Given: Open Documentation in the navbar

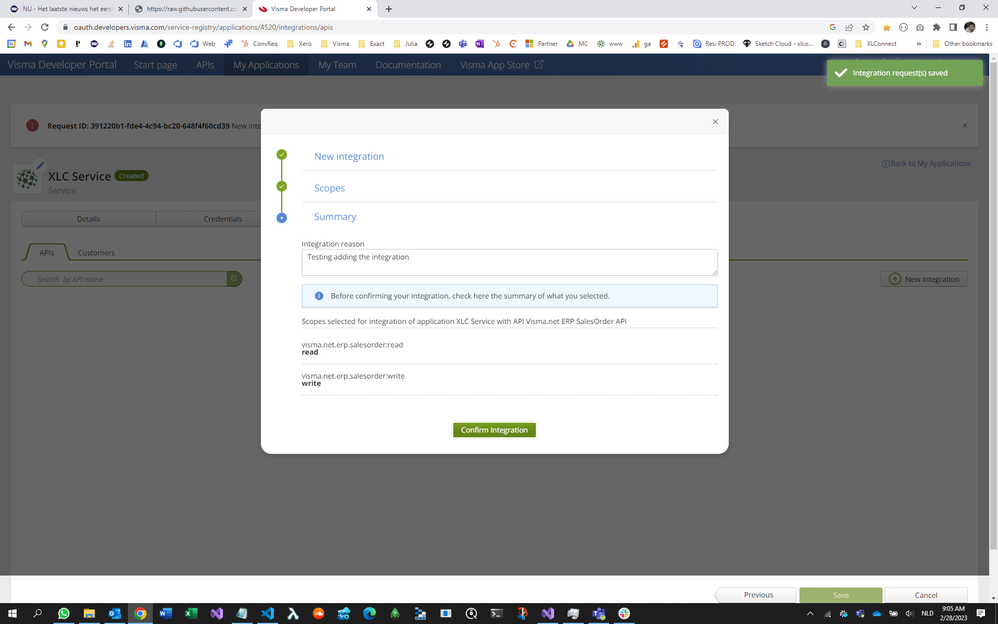Looking at the screenshot, I should pyautogui.click(x=408, y=65).
